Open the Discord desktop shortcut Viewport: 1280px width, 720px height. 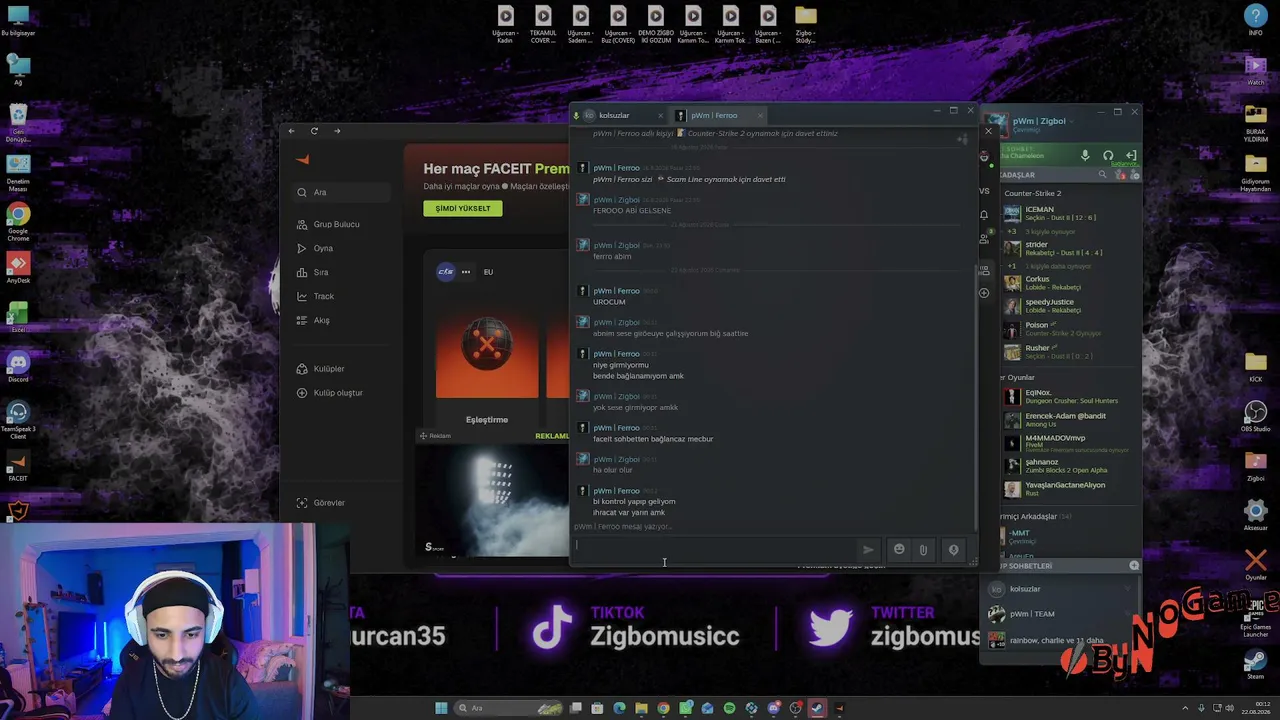pyautogui.click(x=18, y=365)
